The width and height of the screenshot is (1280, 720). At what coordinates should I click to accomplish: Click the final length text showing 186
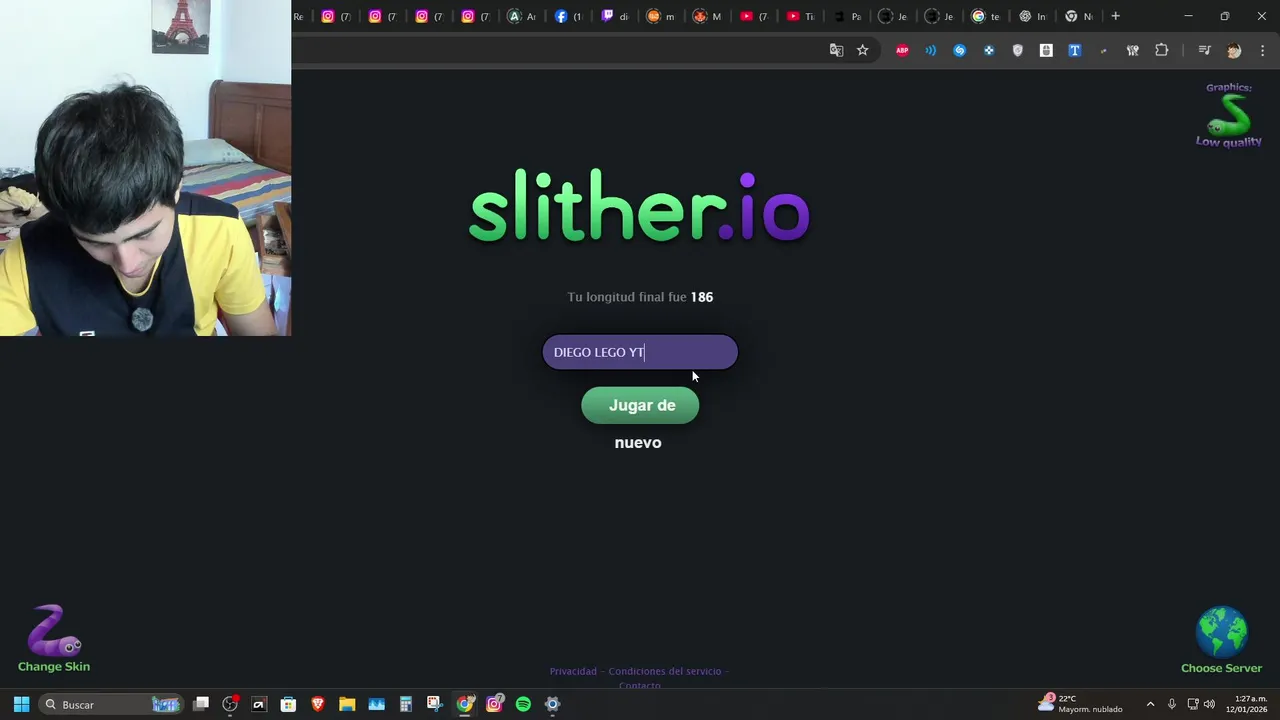[640, 297]
